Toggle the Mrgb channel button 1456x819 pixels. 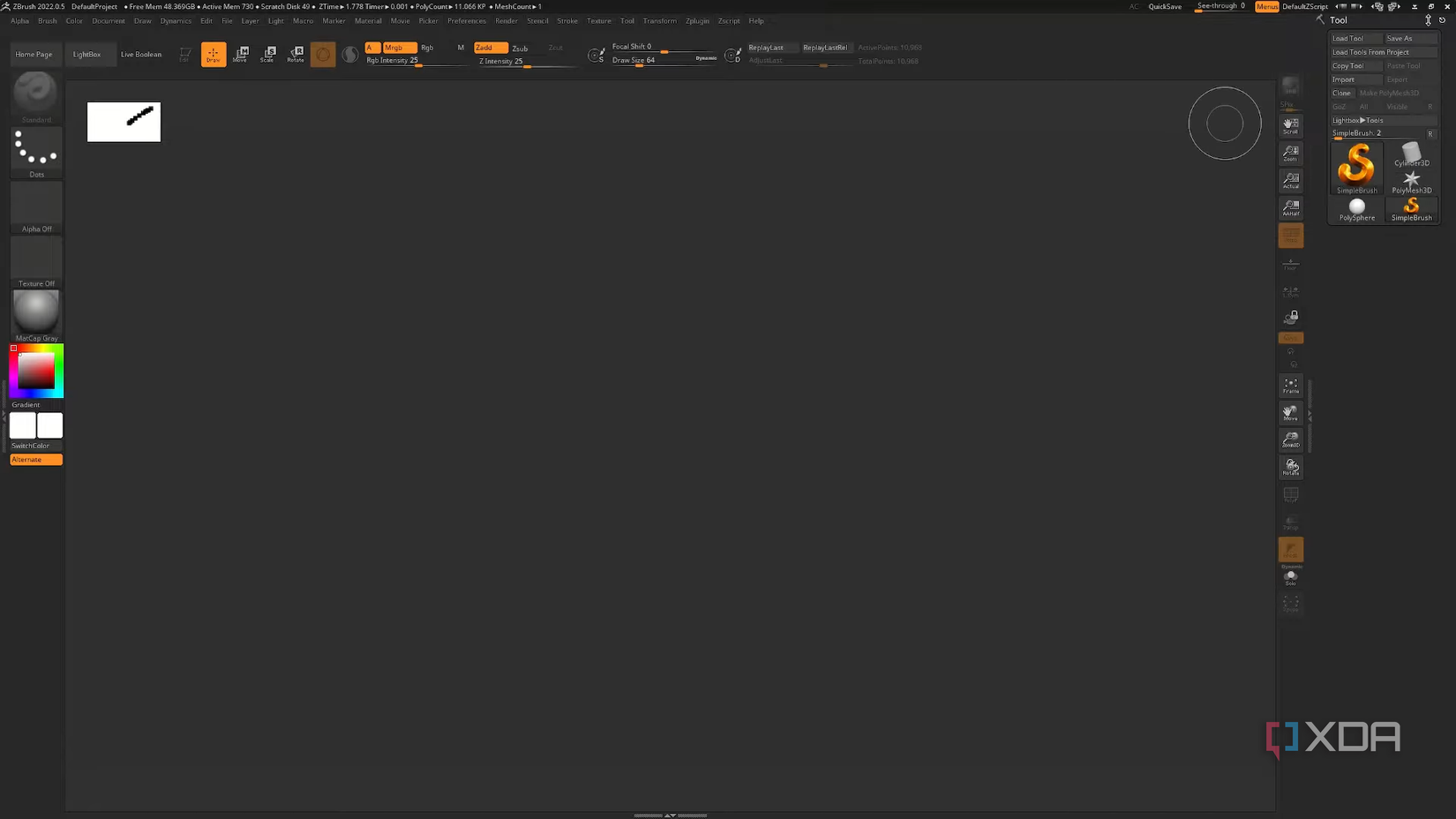[x=399, y=48]
